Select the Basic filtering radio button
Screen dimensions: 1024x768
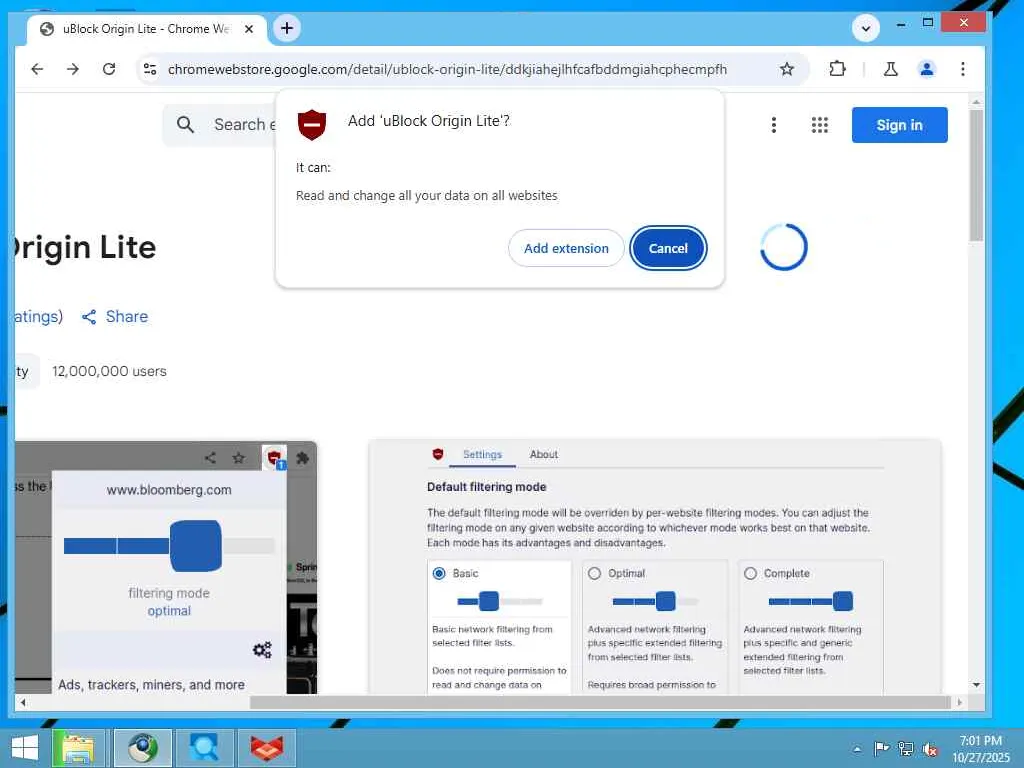coord(439,573)
